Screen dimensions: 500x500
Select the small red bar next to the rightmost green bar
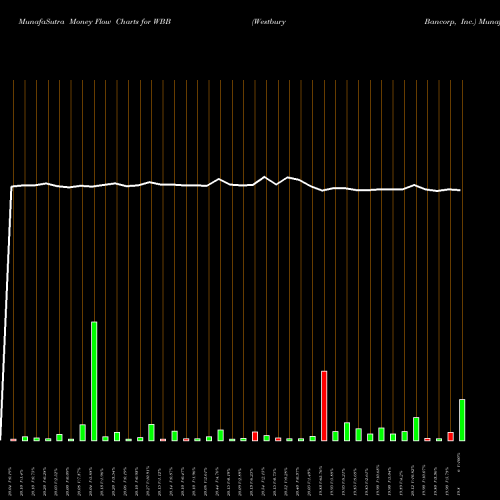point(450,437)
